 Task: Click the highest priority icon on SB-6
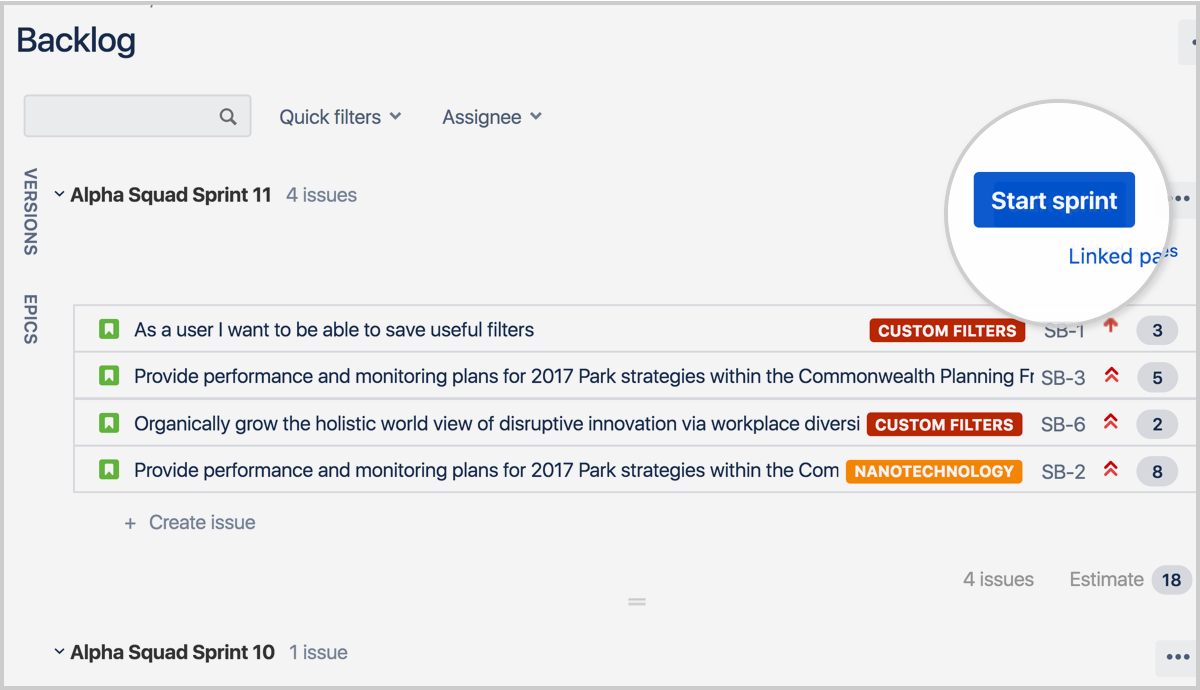click(x=1111, y=423)
